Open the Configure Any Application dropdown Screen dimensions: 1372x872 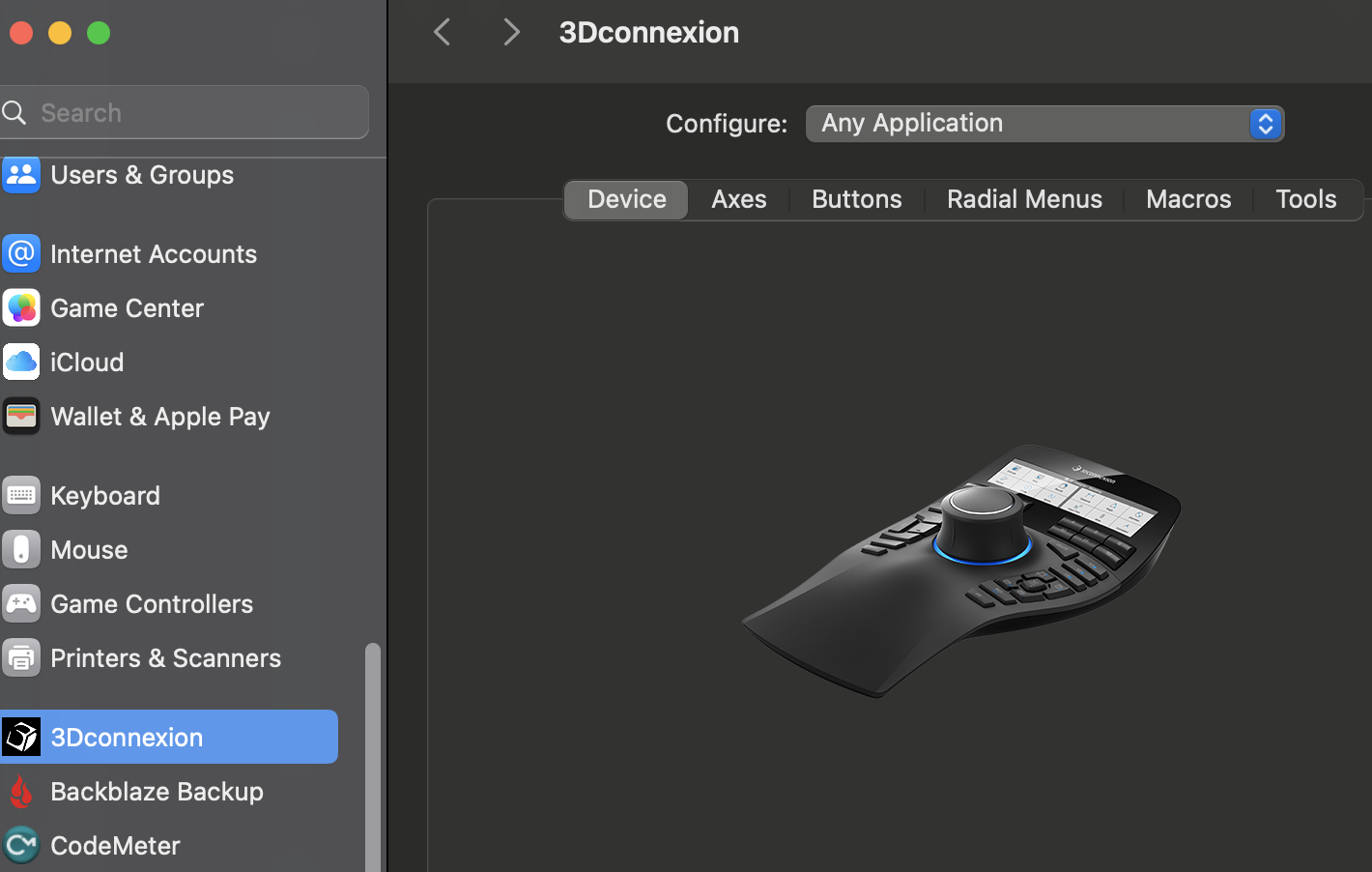coord(1044,124)
